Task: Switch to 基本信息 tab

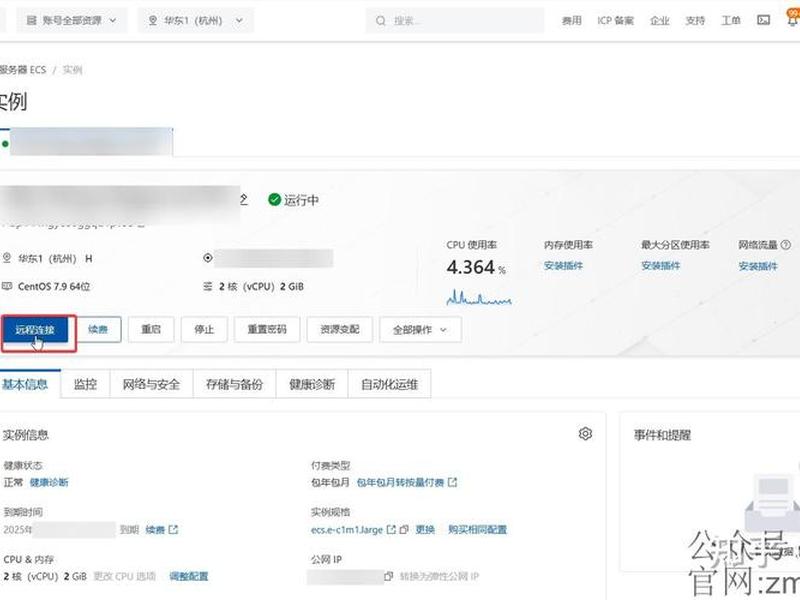Action: pyautogui.click(x=26, y=384)
